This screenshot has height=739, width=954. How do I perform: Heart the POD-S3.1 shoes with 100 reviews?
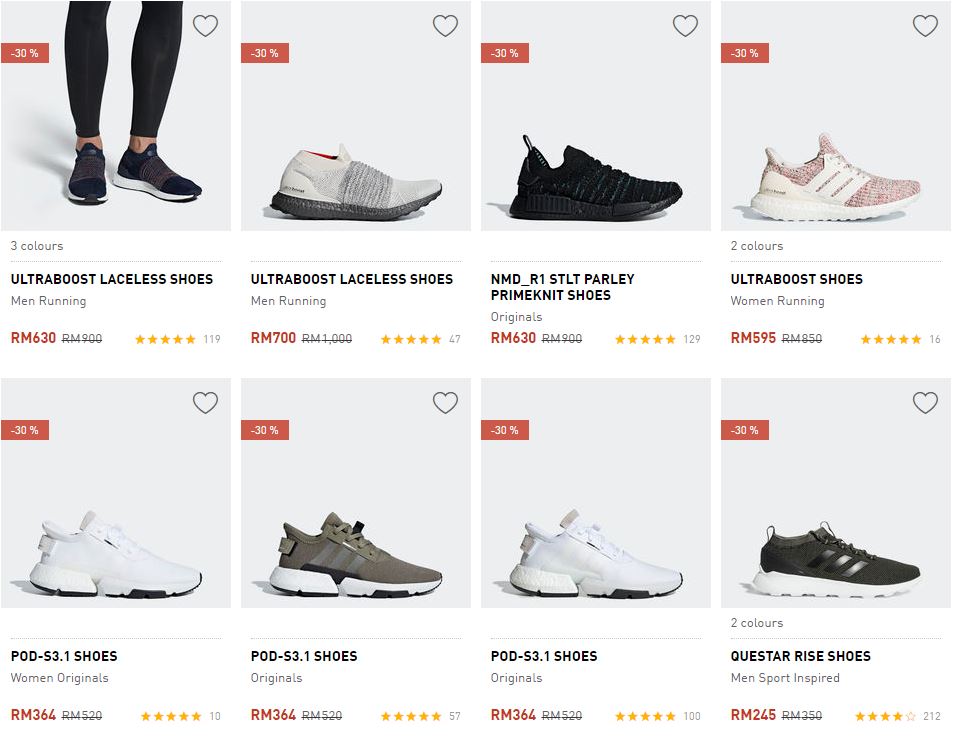point(685,403)
